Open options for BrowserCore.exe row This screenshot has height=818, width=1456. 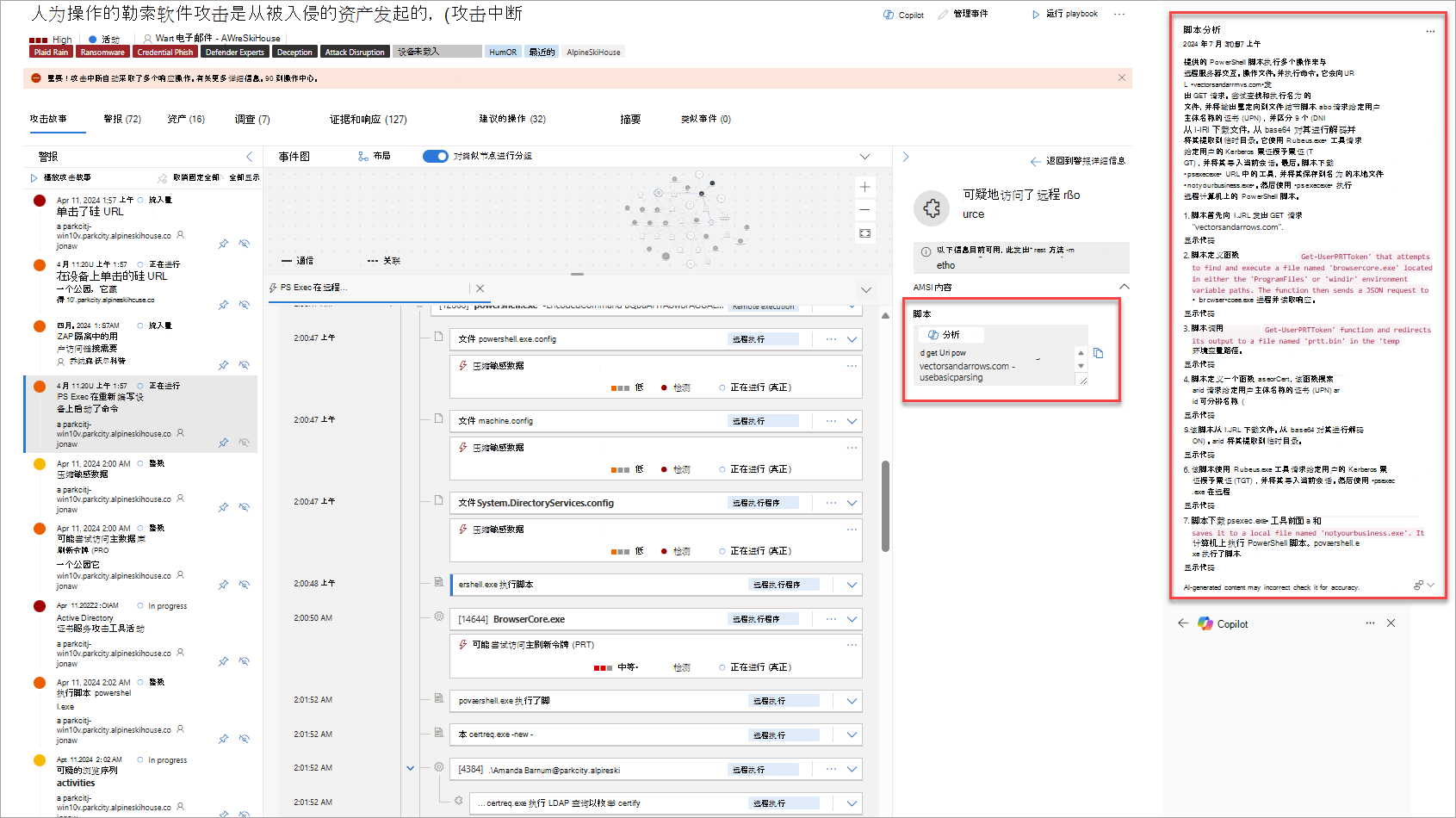coord(831,619)
